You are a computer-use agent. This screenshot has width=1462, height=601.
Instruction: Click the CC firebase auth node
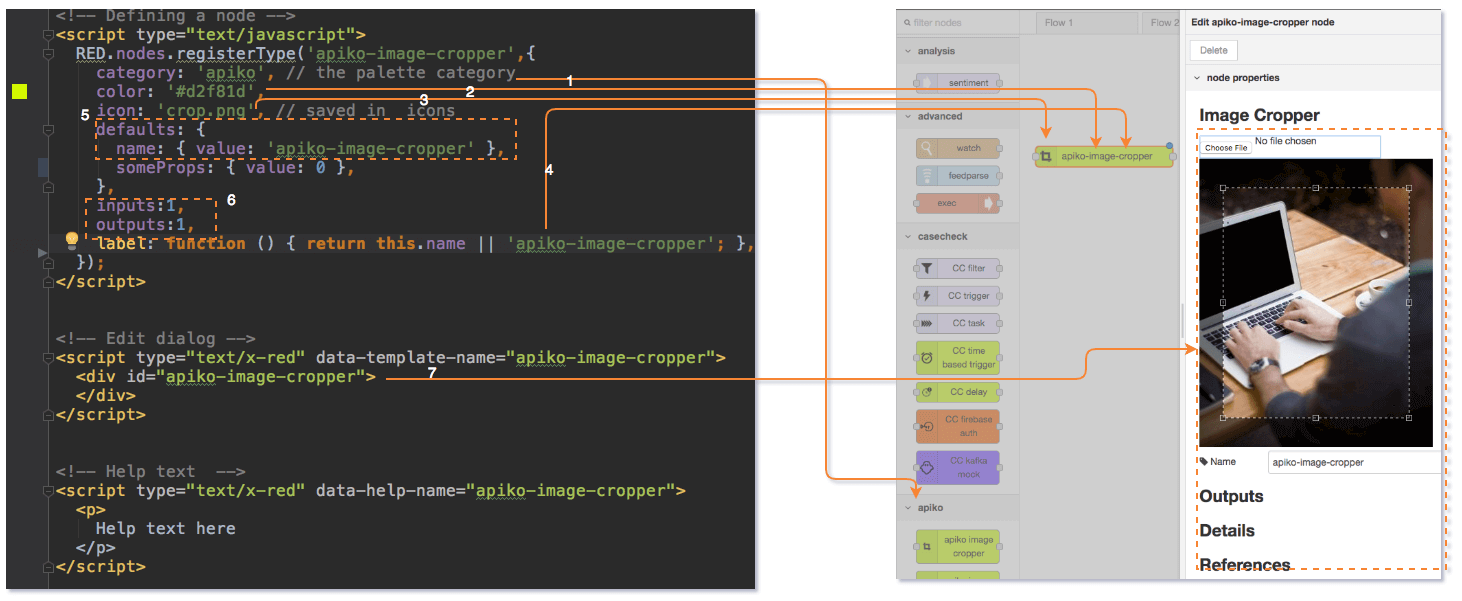tap(957, 425)
